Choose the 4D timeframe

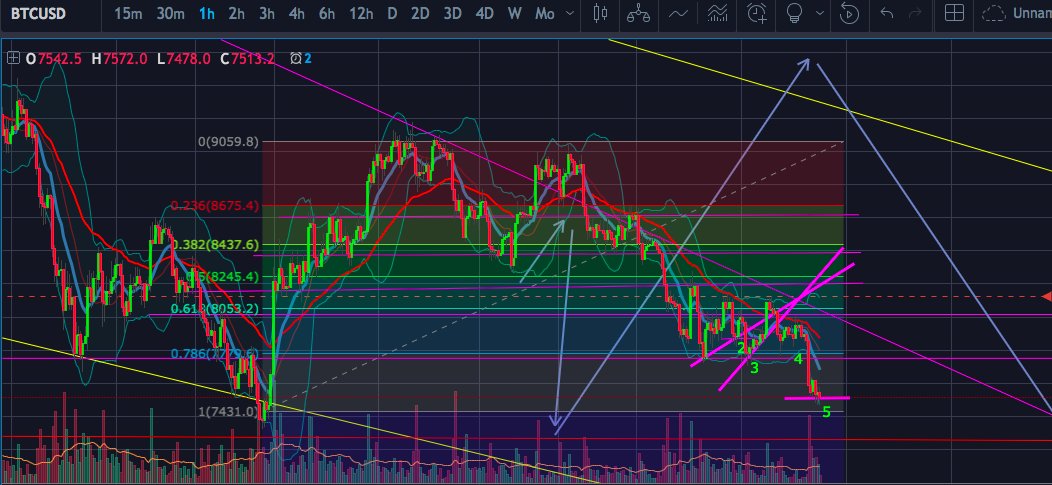tap(484, 13)
